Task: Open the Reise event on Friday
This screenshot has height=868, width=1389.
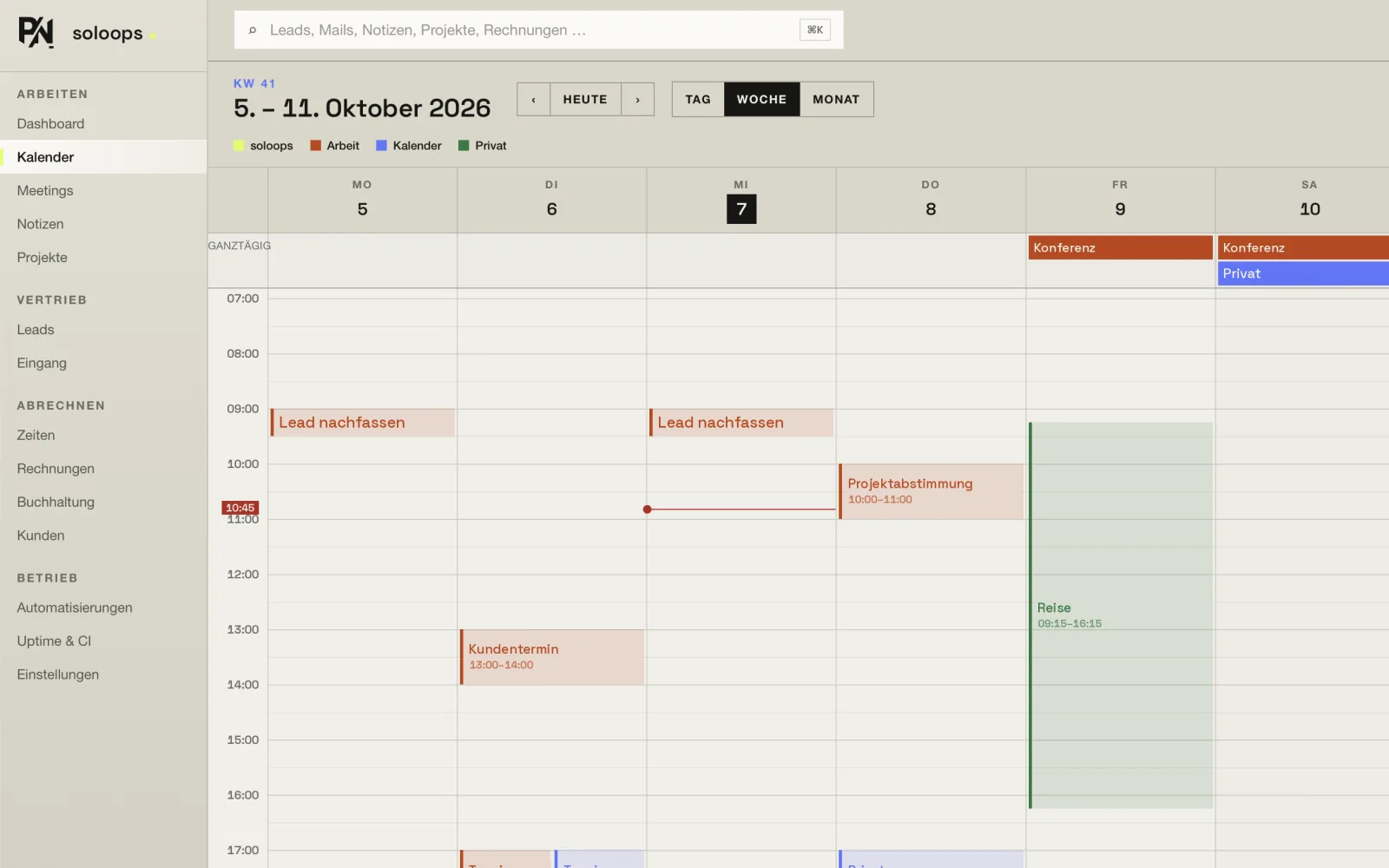Action: (1121, 615)
